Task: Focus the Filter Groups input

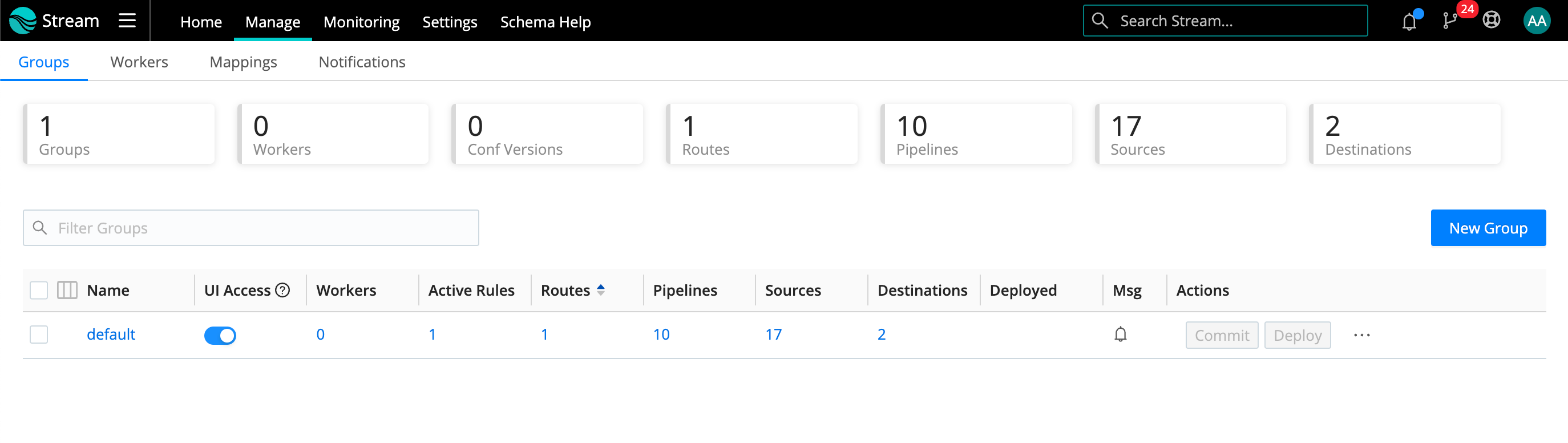Action: coord(251,228)
